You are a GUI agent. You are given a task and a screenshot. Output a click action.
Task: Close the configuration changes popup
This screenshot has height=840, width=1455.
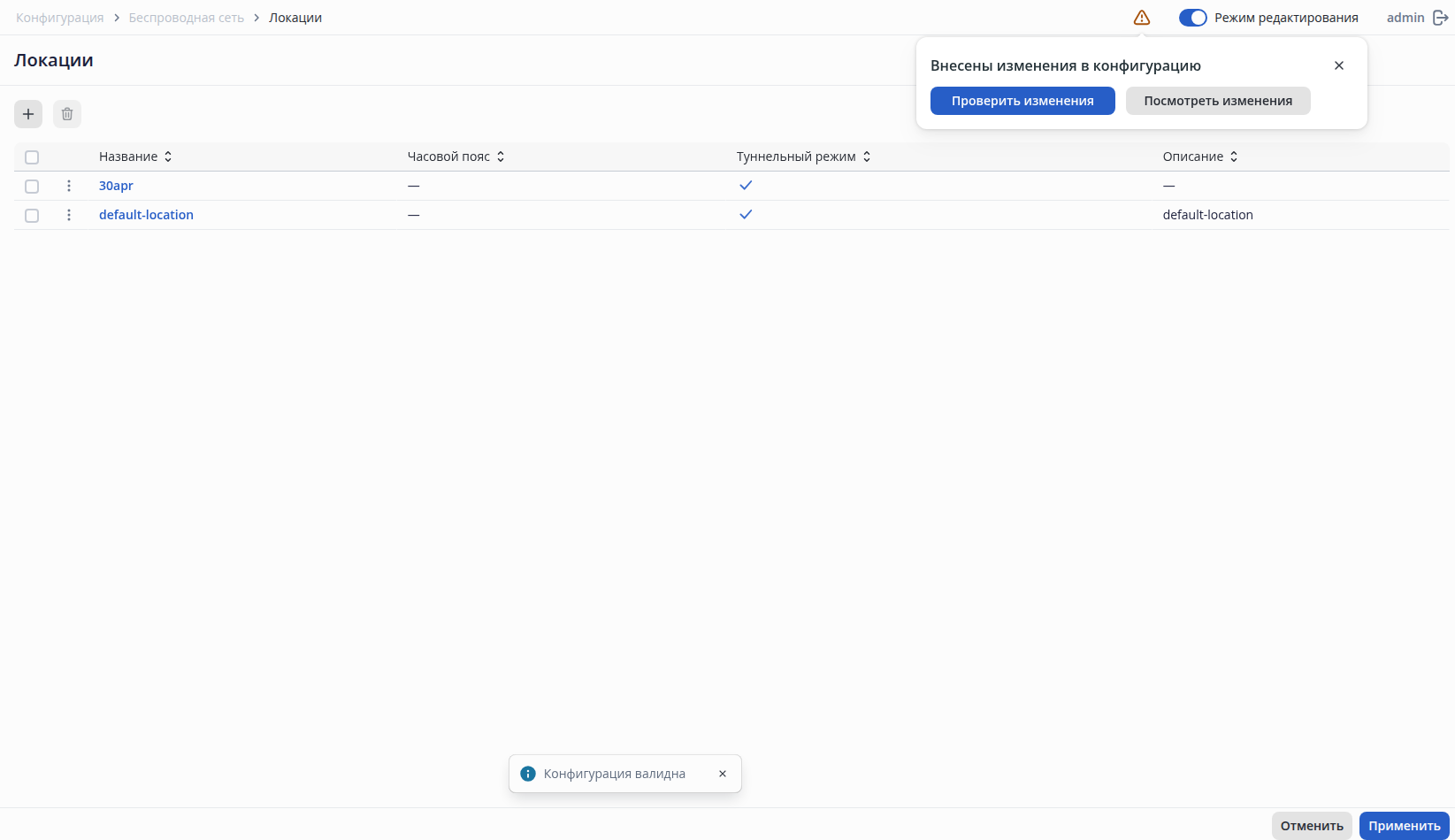[1339, 65]
